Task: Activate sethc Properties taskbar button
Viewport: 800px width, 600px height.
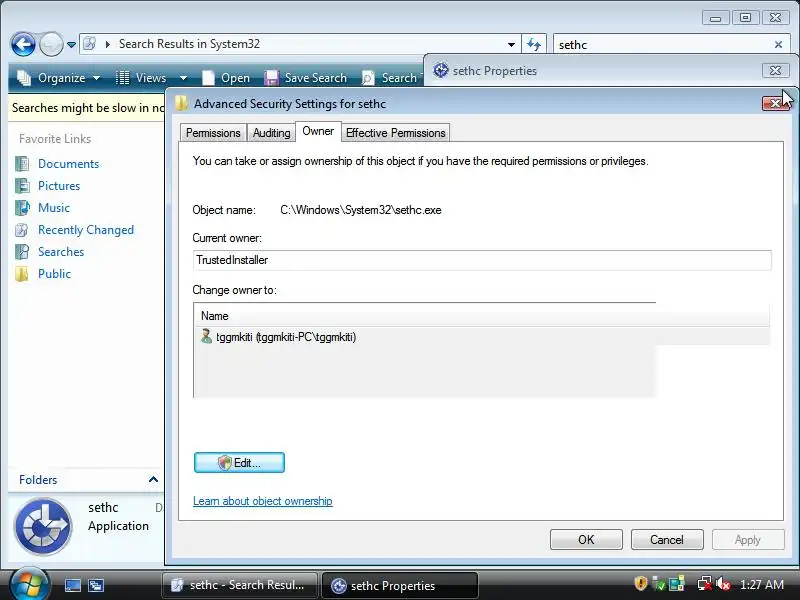Action: click(399, 585)
